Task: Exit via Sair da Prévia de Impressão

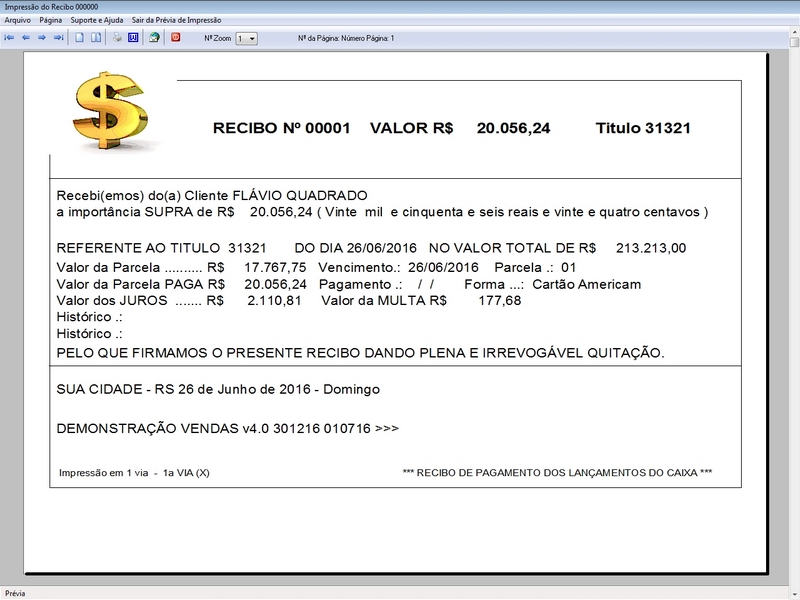Action: pos(175,18)
